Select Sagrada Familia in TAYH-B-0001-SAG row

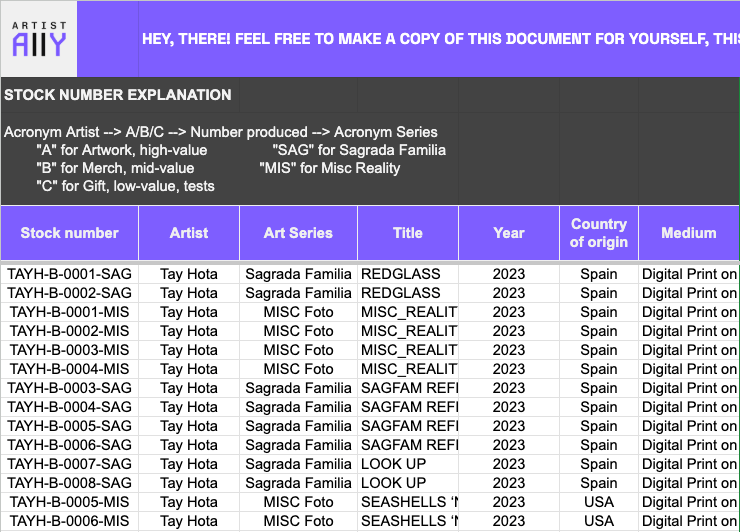click(x=298, y=274)
